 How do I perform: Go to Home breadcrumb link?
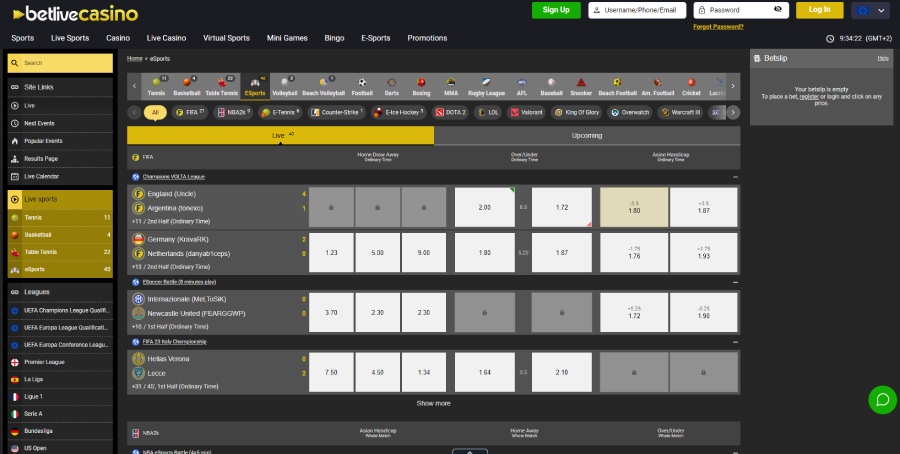(135, 59)
